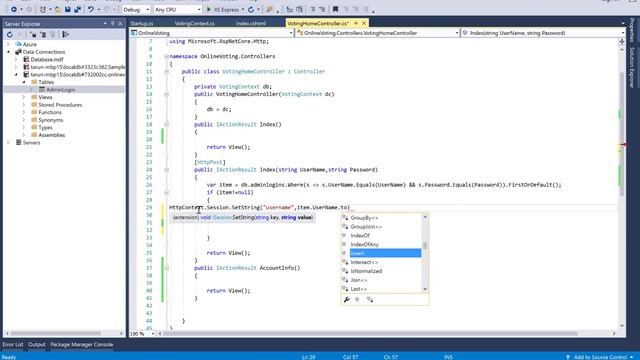Expand the Views folder
The image size is (640, 360).
[x=24, y=97]
